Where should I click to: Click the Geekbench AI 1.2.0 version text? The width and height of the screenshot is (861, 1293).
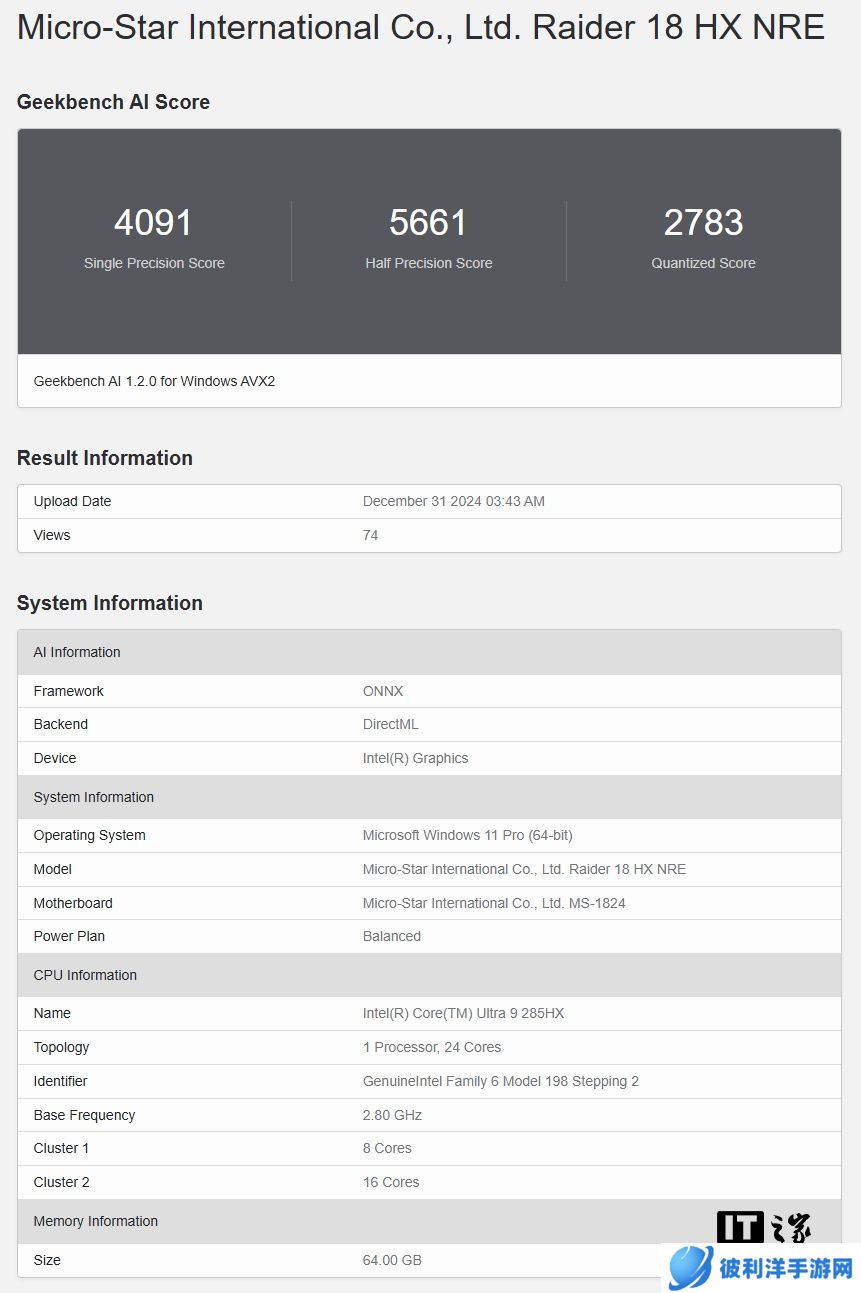tap(154, 381)
